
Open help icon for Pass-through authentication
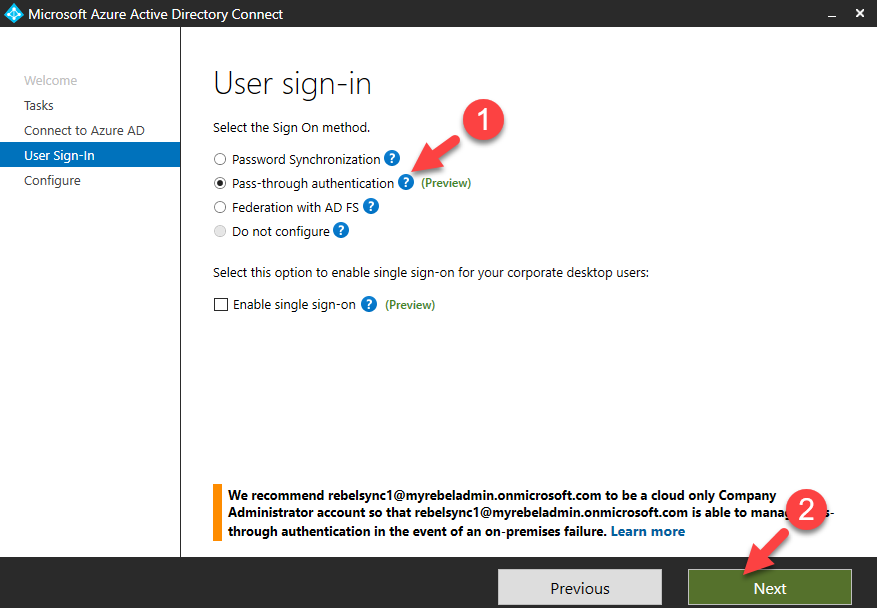406,182
